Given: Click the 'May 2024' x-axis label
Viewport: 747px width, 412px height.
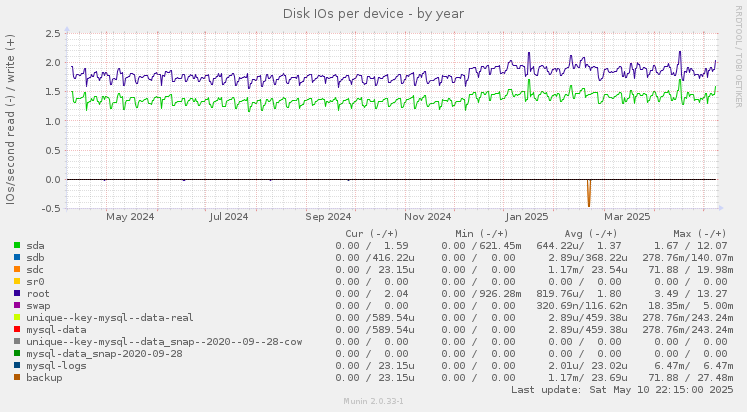Looking at the screenshot, I should pyautogui.click(x=130, y=217).
